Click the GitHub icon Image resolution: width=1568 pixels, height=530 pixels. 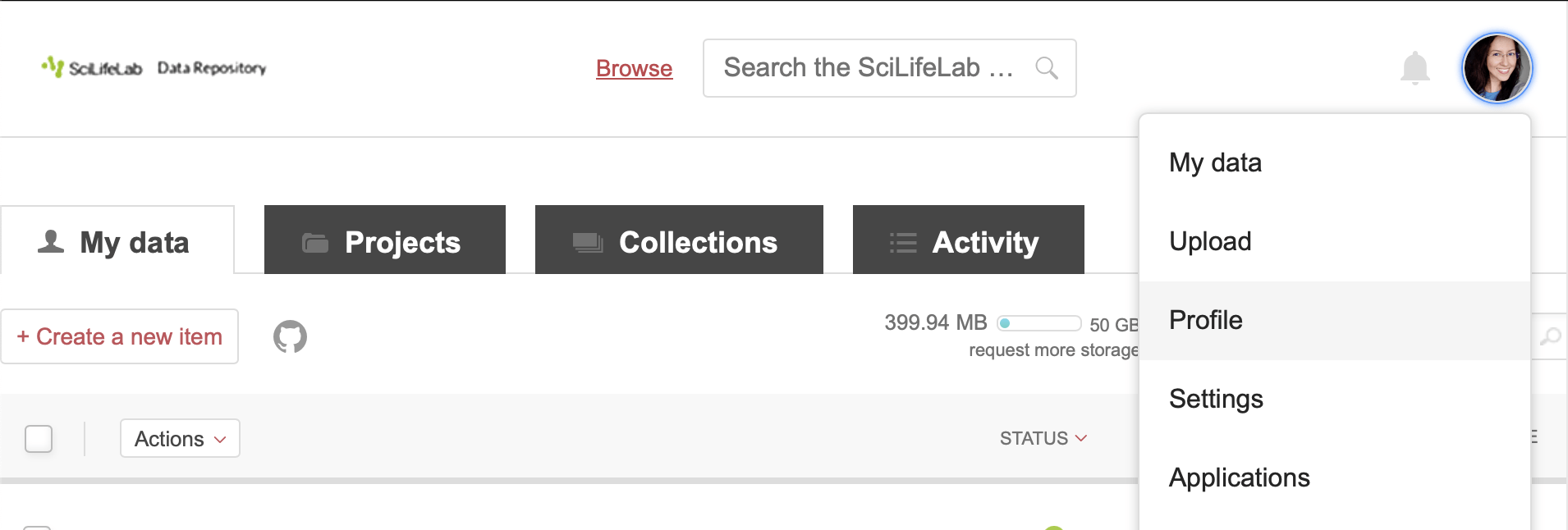tap(290, 336)
